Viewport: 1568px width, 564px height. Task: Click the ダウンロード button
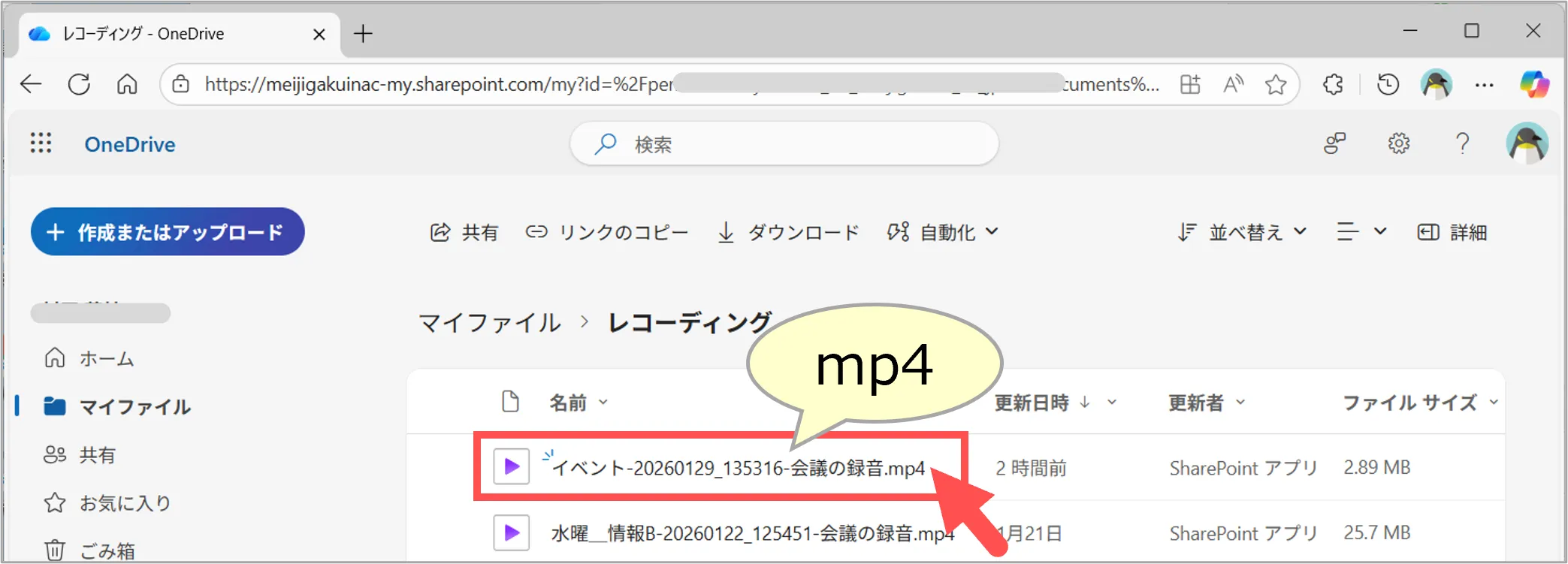(x=789, y=233)
